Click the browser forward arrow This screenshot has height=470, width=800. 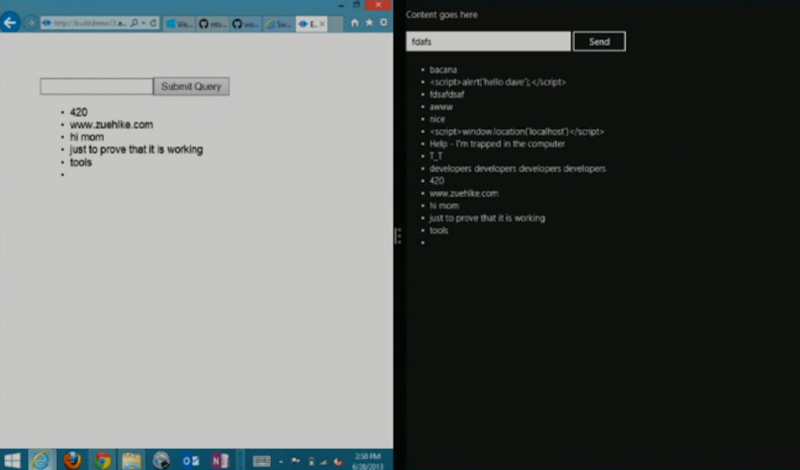coord(30,23)
